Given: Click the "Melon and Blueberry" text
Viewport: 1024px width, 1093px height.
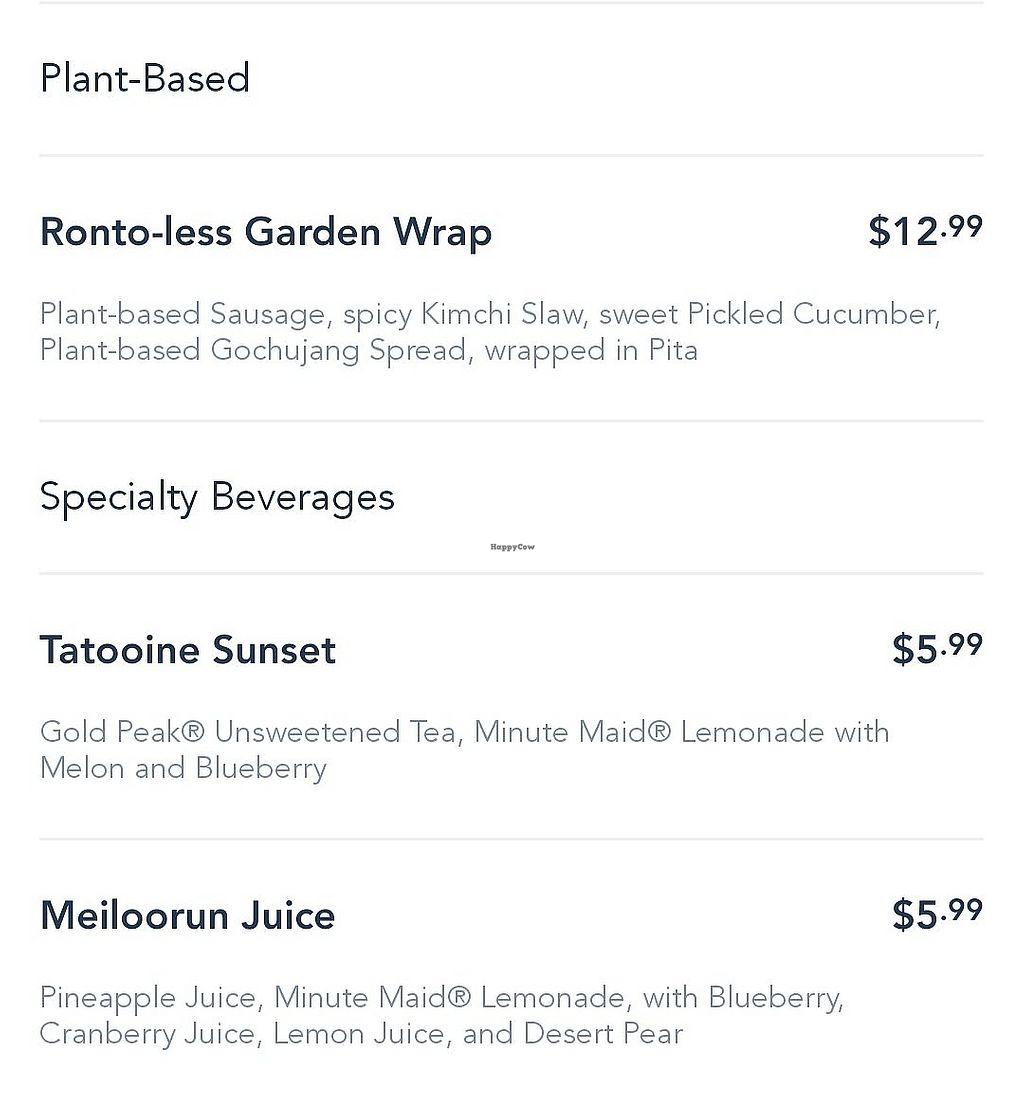Looking at the screenshot, I should pyautogui.click(x=183, y=769).
